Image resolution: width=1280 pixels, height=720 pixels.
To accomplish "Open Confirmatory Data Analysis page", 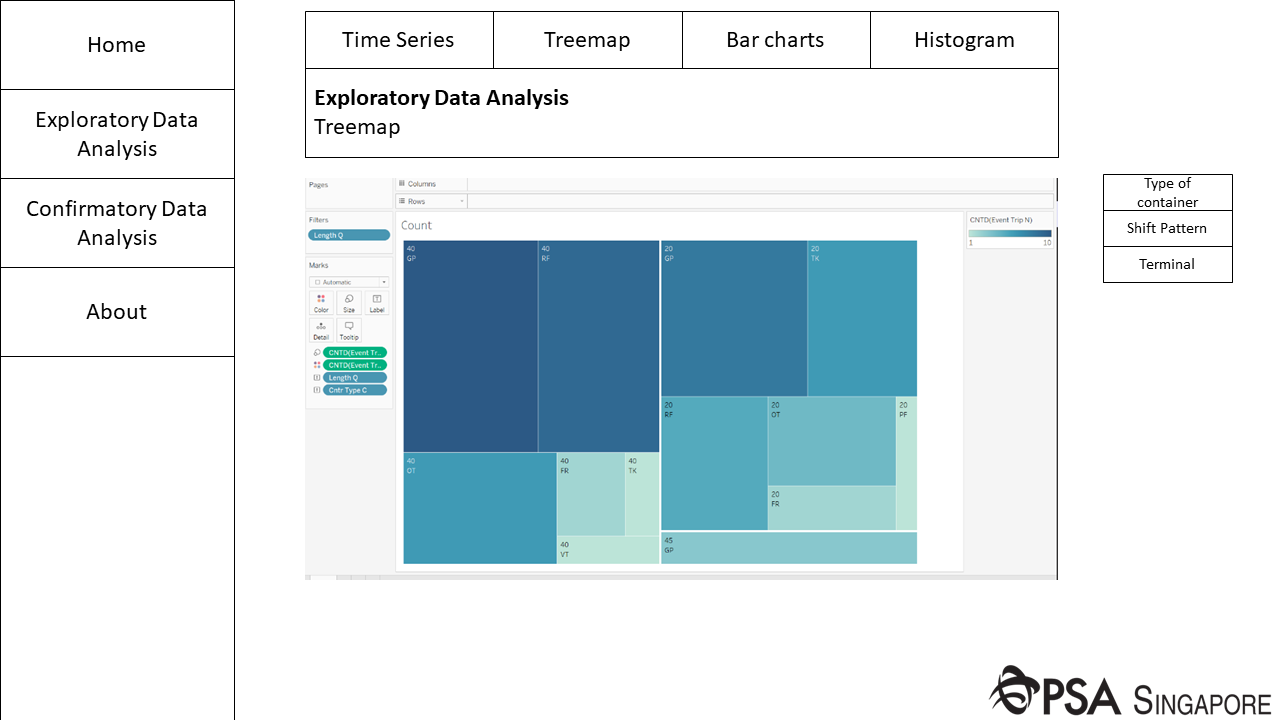I will [117, 223].
